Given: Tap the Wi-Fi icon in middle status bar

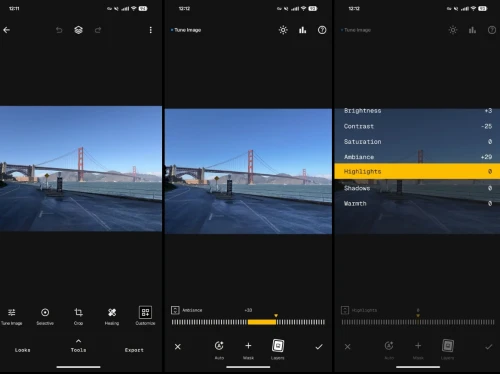Looking at the screenshot, I should coord(303,9).
